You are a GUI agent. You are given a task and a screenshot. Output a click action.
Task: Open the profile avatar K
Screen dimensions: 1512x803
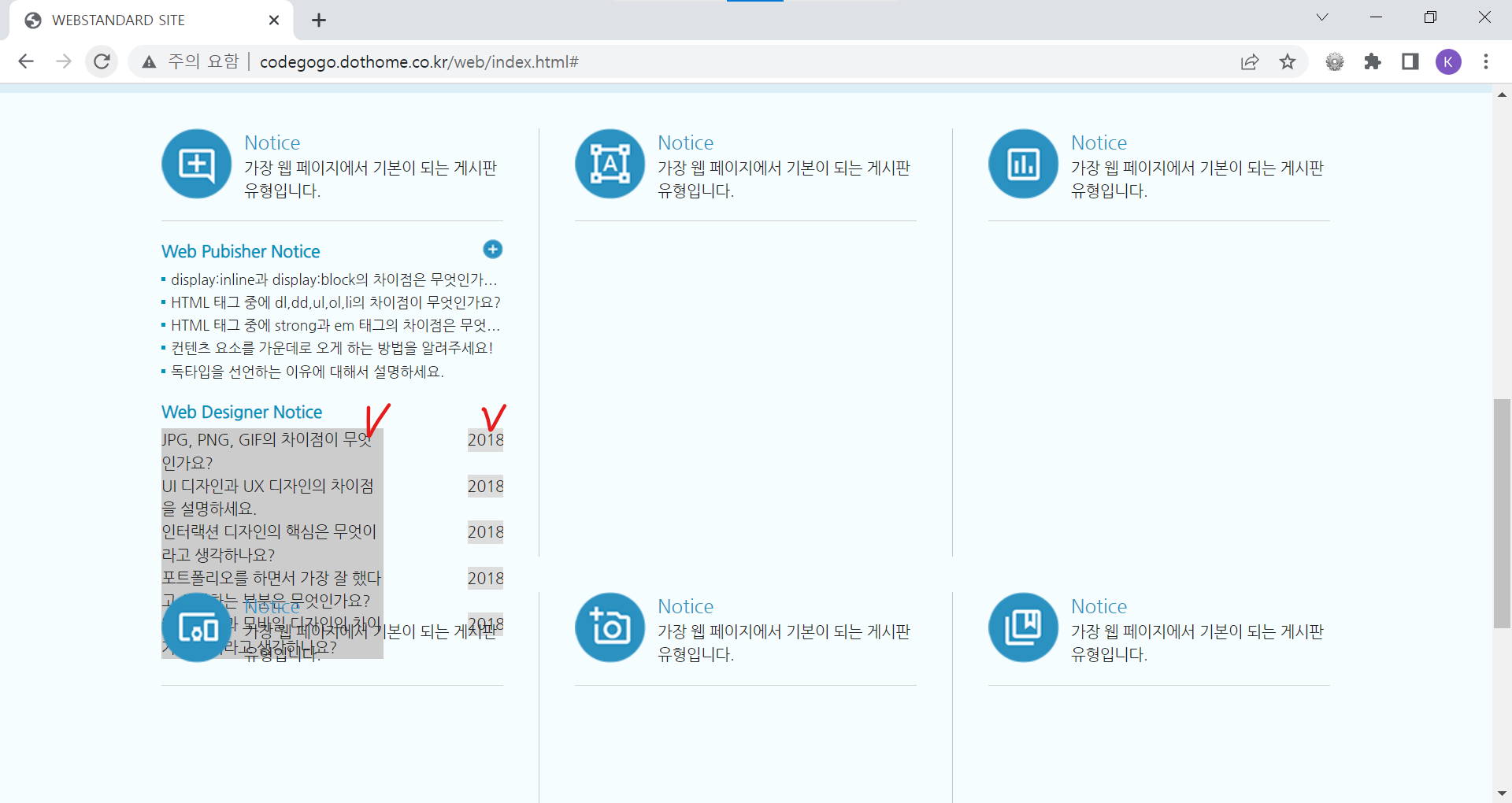(x=1448, y=61)
